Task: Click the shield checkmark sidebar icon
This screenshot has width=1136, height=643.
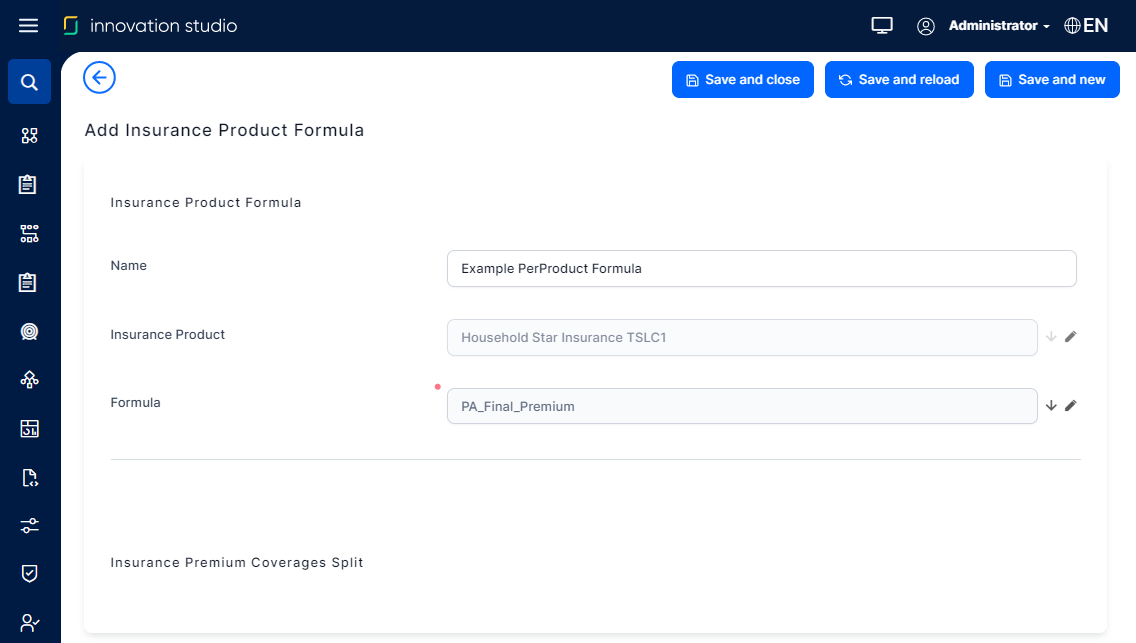Action: pyautogui.click(x=29, y=573)
